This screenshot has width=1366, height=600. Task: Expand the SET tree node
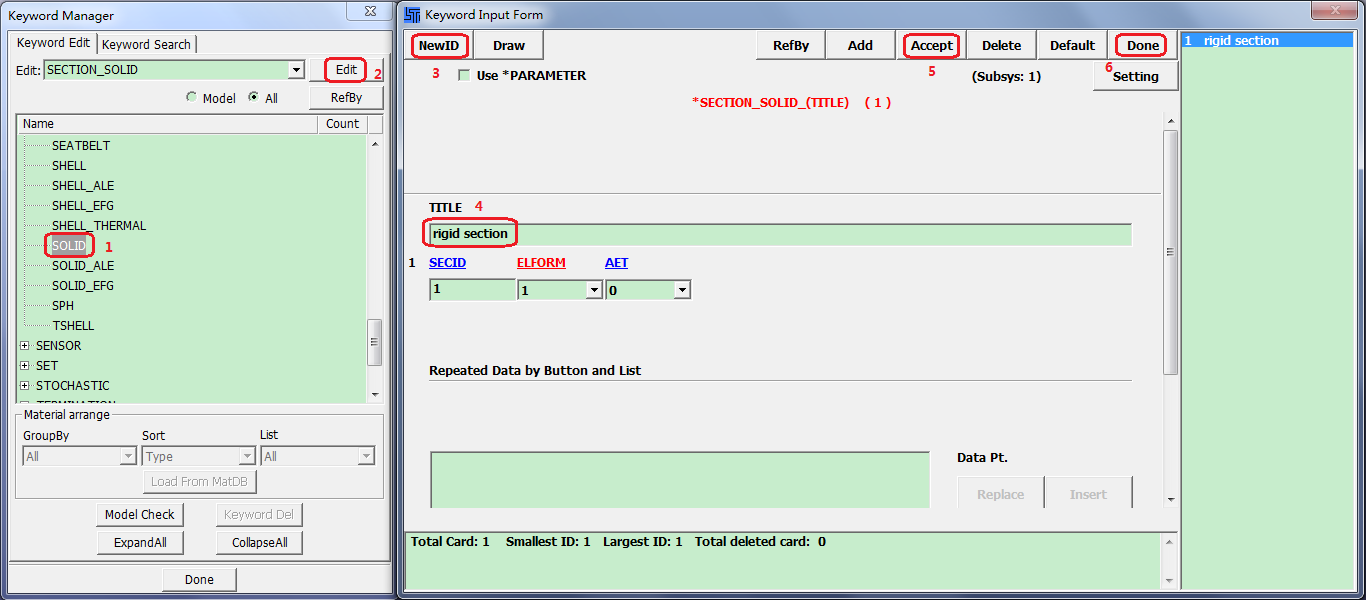click(x=25, y=366)
